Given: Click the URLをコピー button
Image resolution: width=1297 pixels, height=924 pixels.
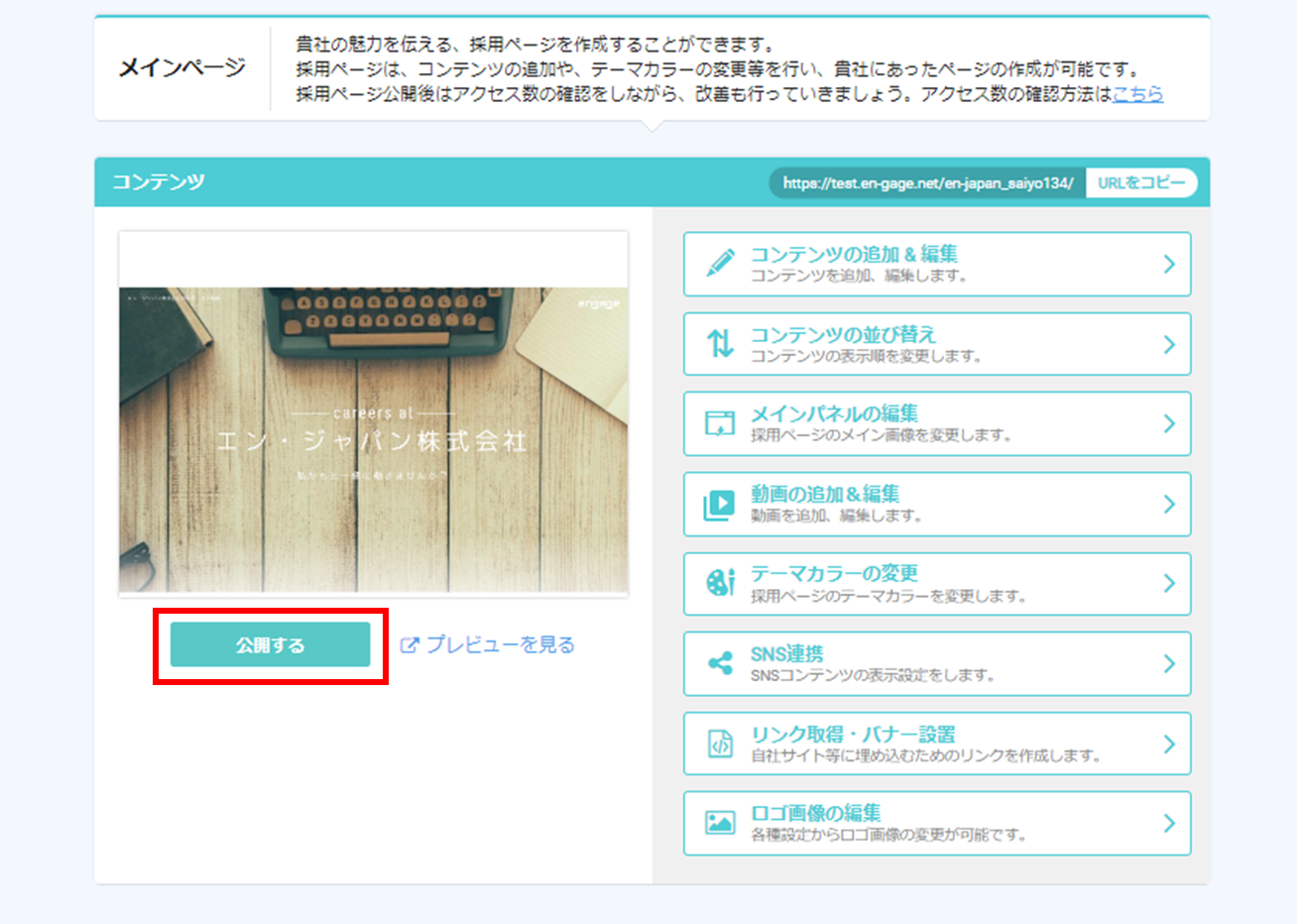Looking at the screenshot, I should tap(1141, 182).
